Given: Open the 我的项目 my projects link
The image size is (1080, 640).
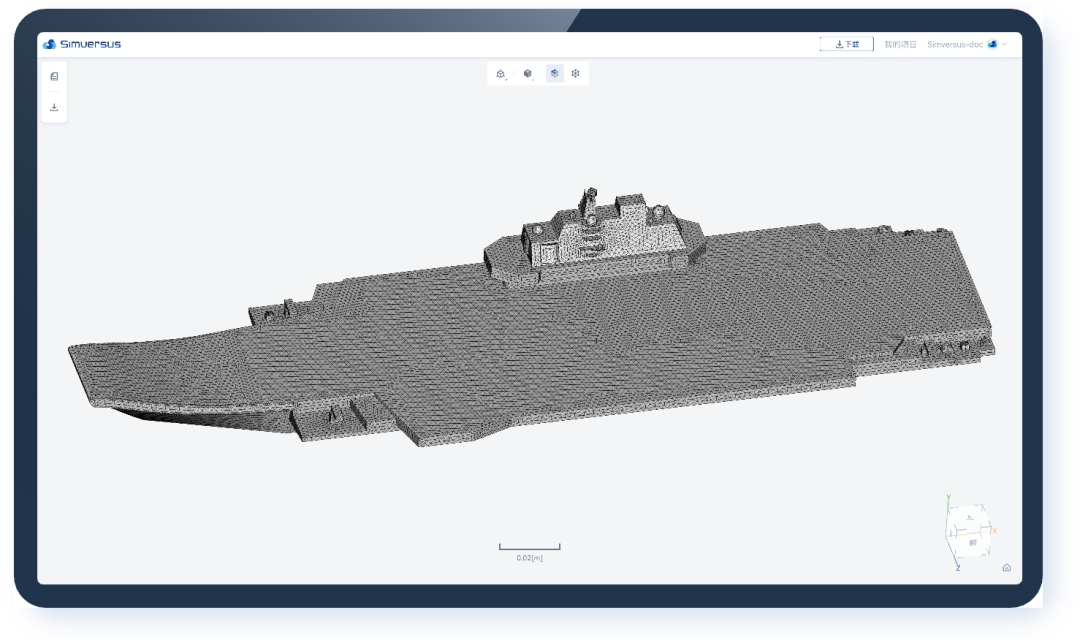Looking at the screenshot, I should click(x=900, y=44).
